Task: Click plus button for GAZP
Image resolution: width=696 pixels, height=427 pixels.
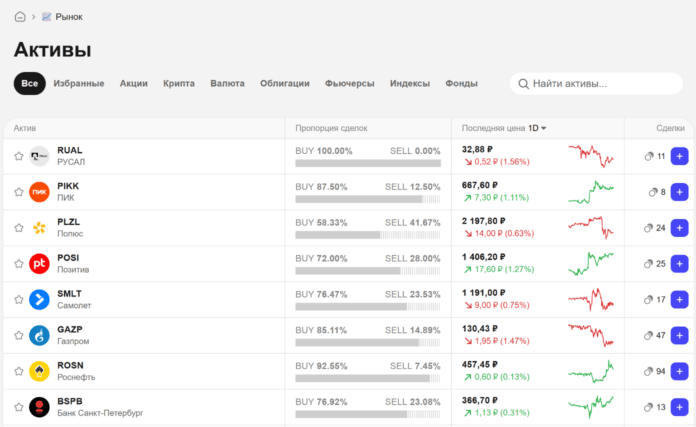Action: pyautogui.click(x=679, y=336)
